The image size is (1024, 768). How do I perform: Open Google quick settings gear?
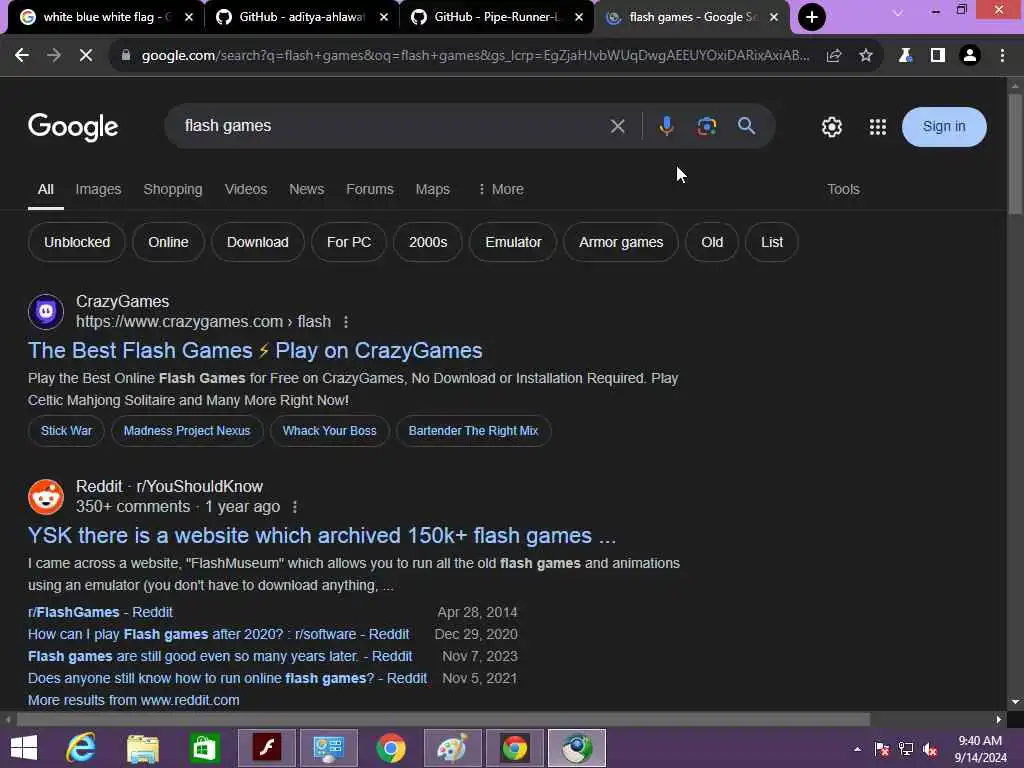(x=831, y=127)
